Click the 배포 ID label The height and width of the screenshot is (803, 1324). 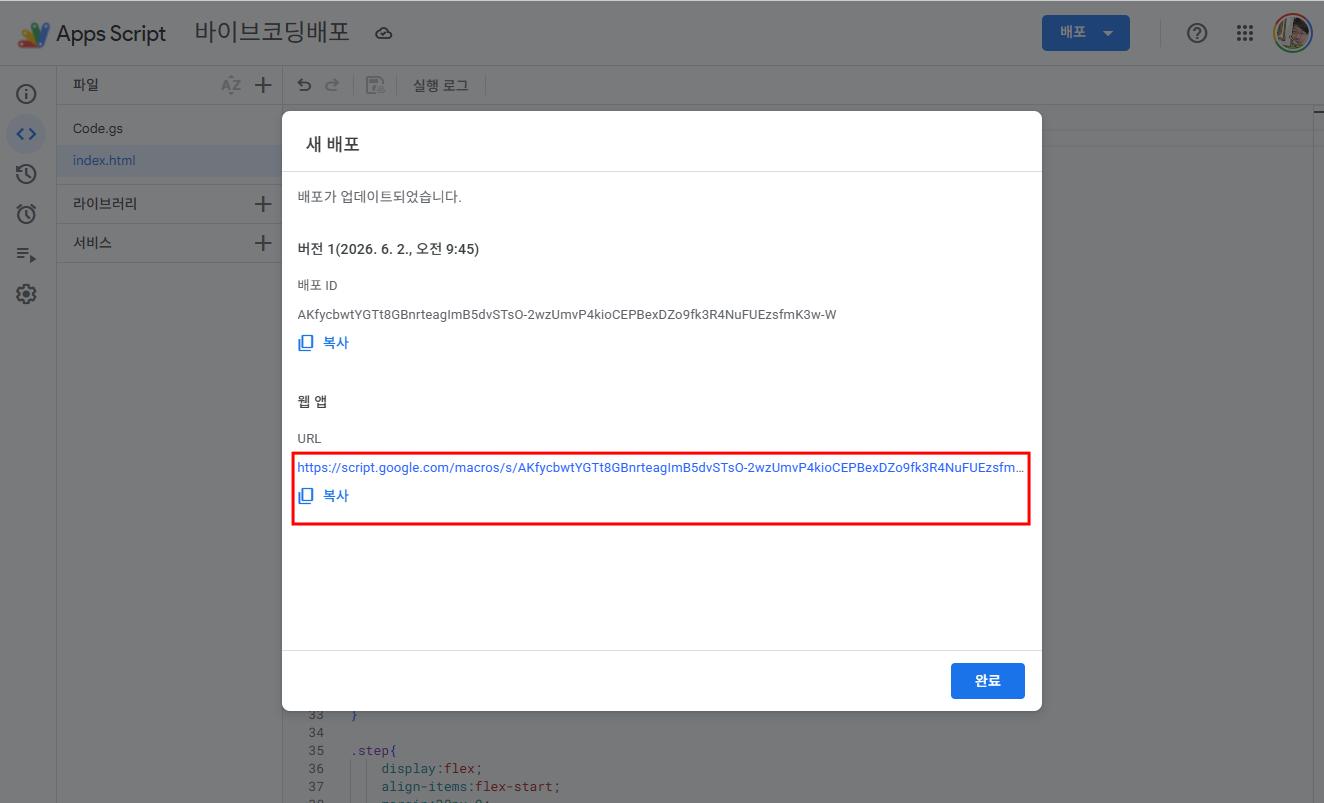(x=317, y=286)
